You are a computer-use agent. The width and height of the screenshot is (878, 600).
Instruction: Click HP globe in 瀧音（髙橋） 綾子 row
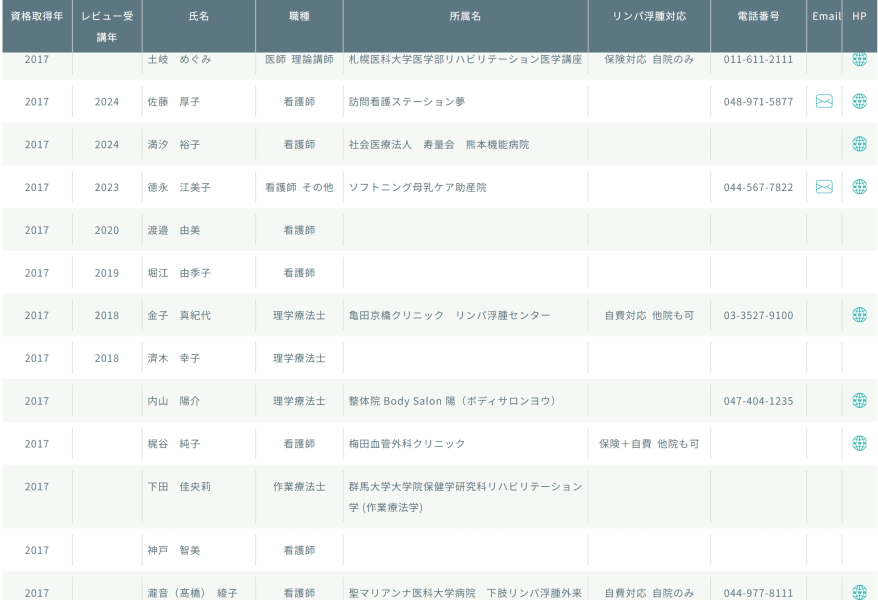859,592
